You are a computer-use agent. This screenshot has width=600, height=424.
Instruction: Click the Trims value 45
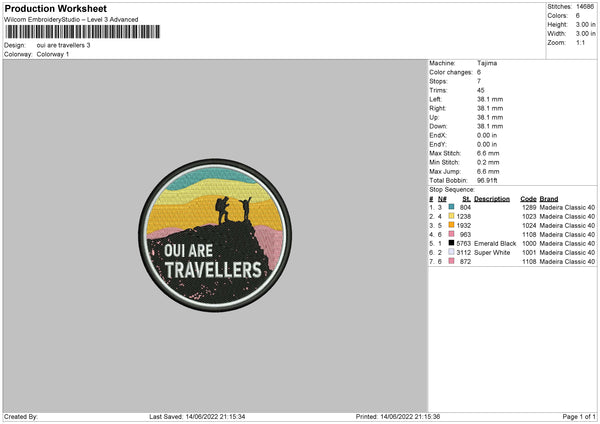point(481,90)
